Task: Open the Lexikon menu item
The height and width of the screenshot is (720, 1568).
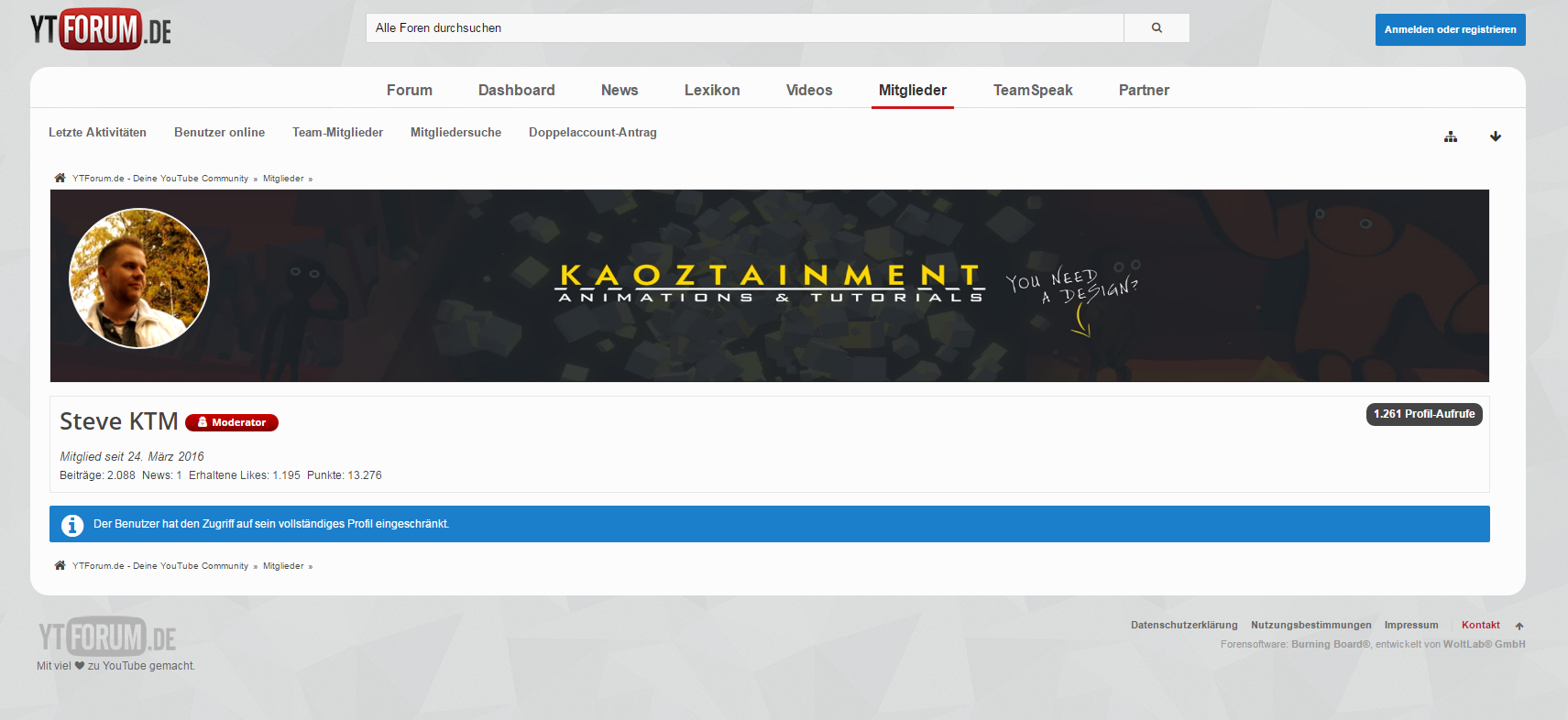Action: tap(711, 90)
